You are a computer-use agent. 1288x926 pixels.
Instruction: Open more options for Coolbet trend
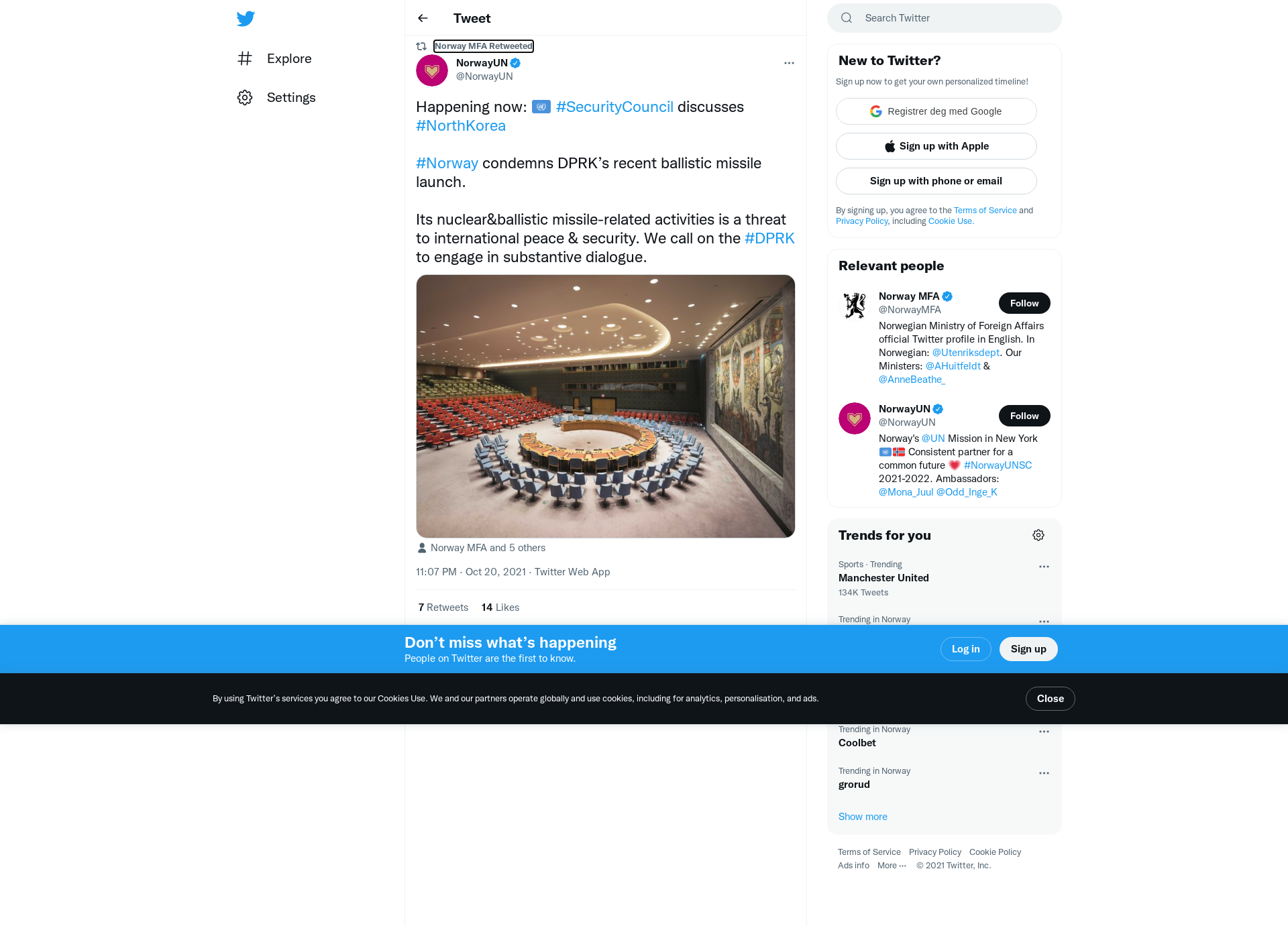(1044, 732)
